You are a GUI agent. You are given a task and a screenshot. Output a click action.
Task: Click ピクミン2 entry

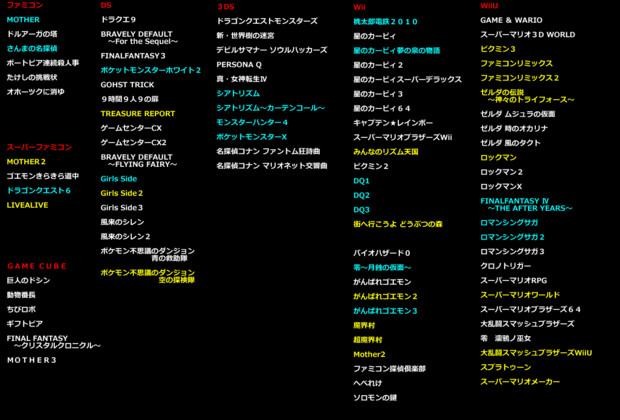(371, 166)
